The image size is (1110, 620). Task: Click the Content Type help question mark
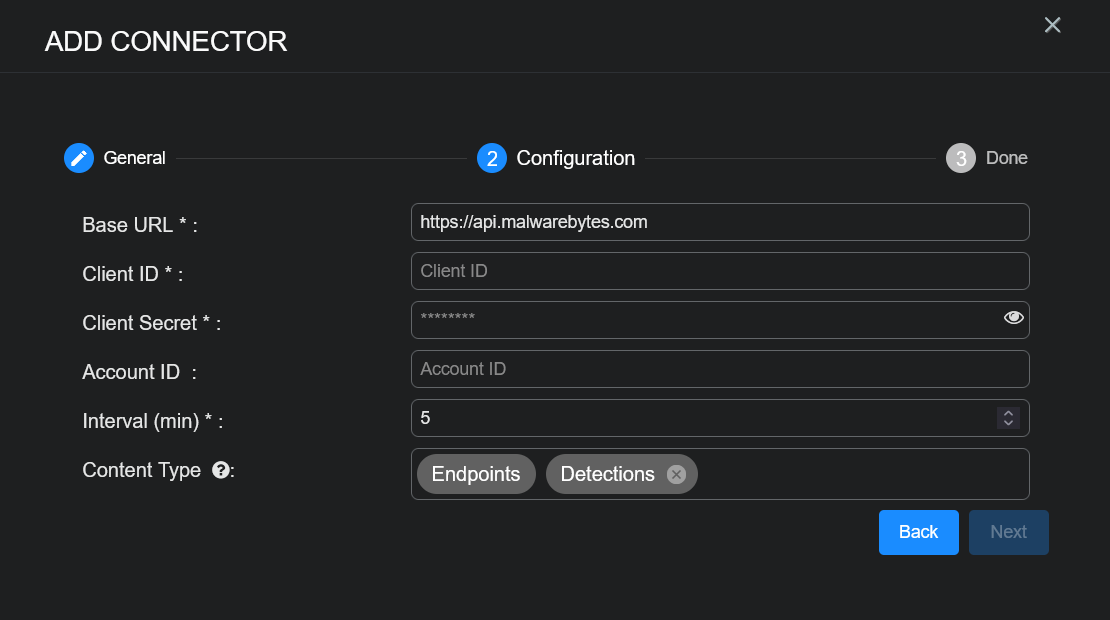(221, 470)
